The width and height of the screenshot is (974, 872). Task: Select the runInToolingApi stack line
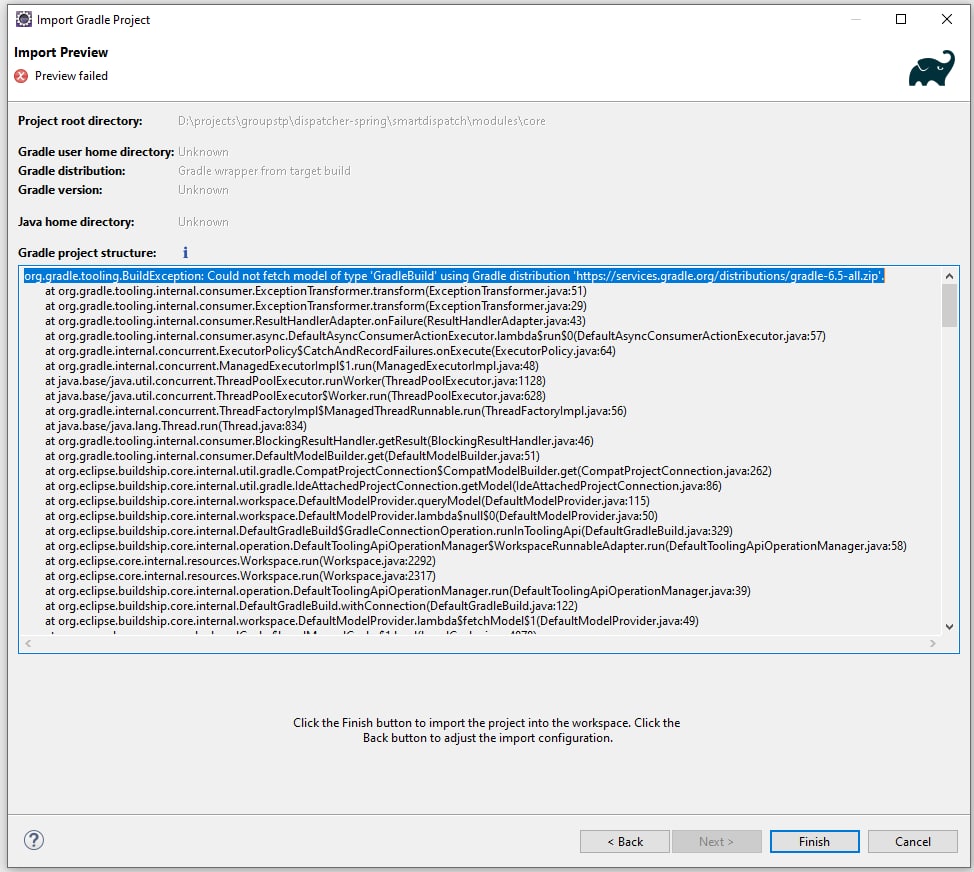tap(389, 530)
